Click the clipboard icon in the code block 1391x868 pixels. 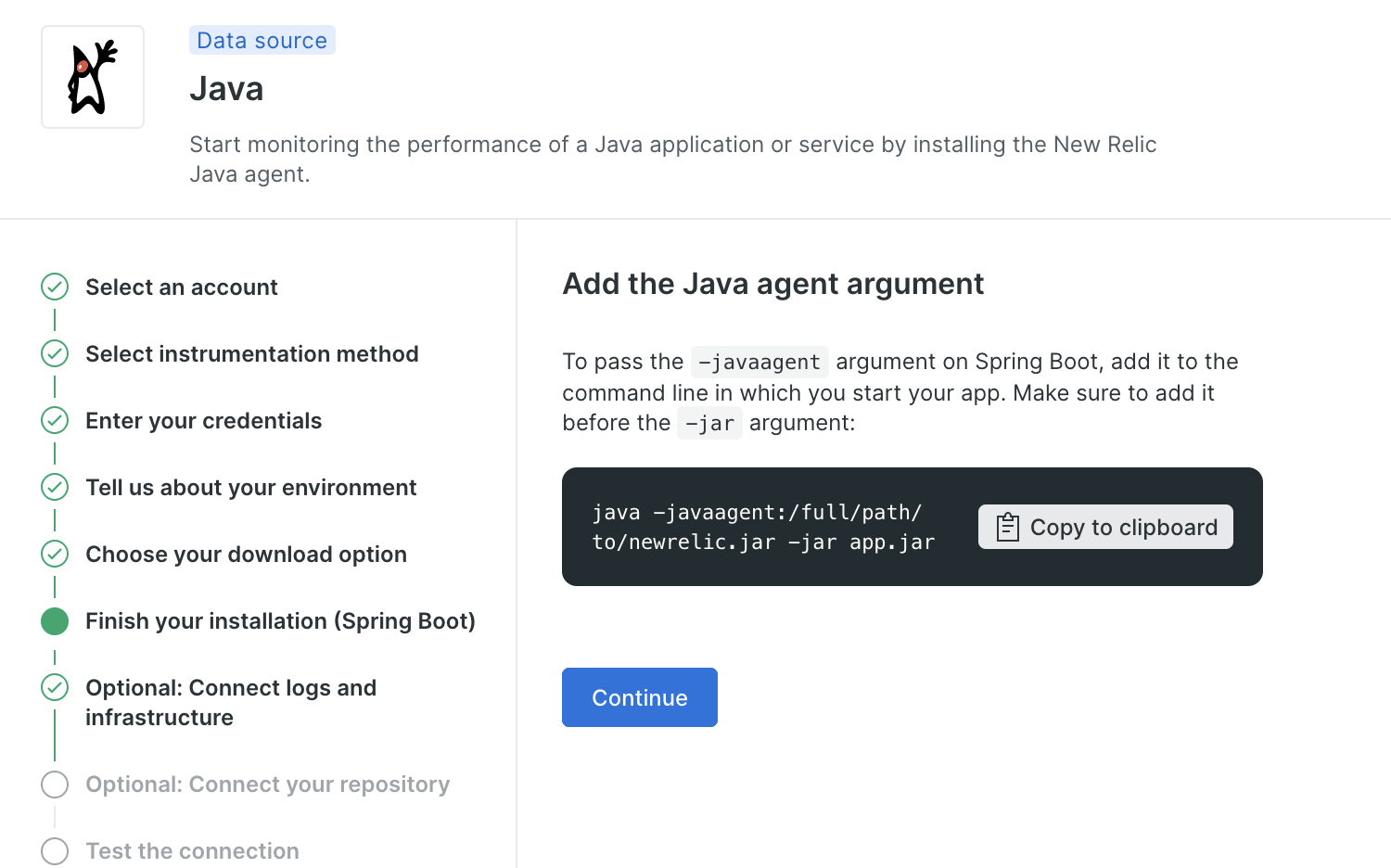click(1007, 527)
